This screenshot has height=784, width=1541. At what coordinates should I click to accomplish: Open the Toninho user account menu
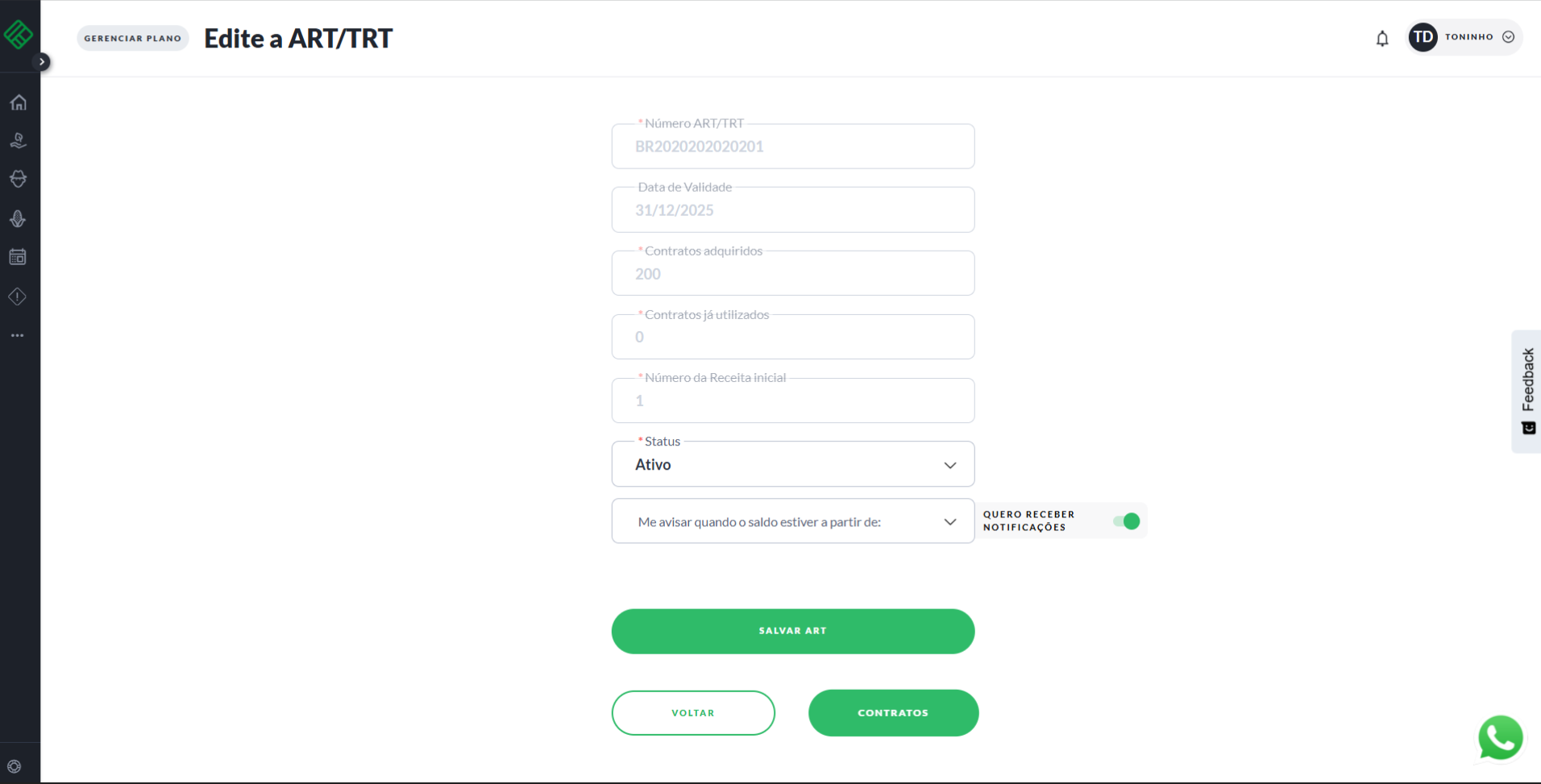(x=1464, y=37)
